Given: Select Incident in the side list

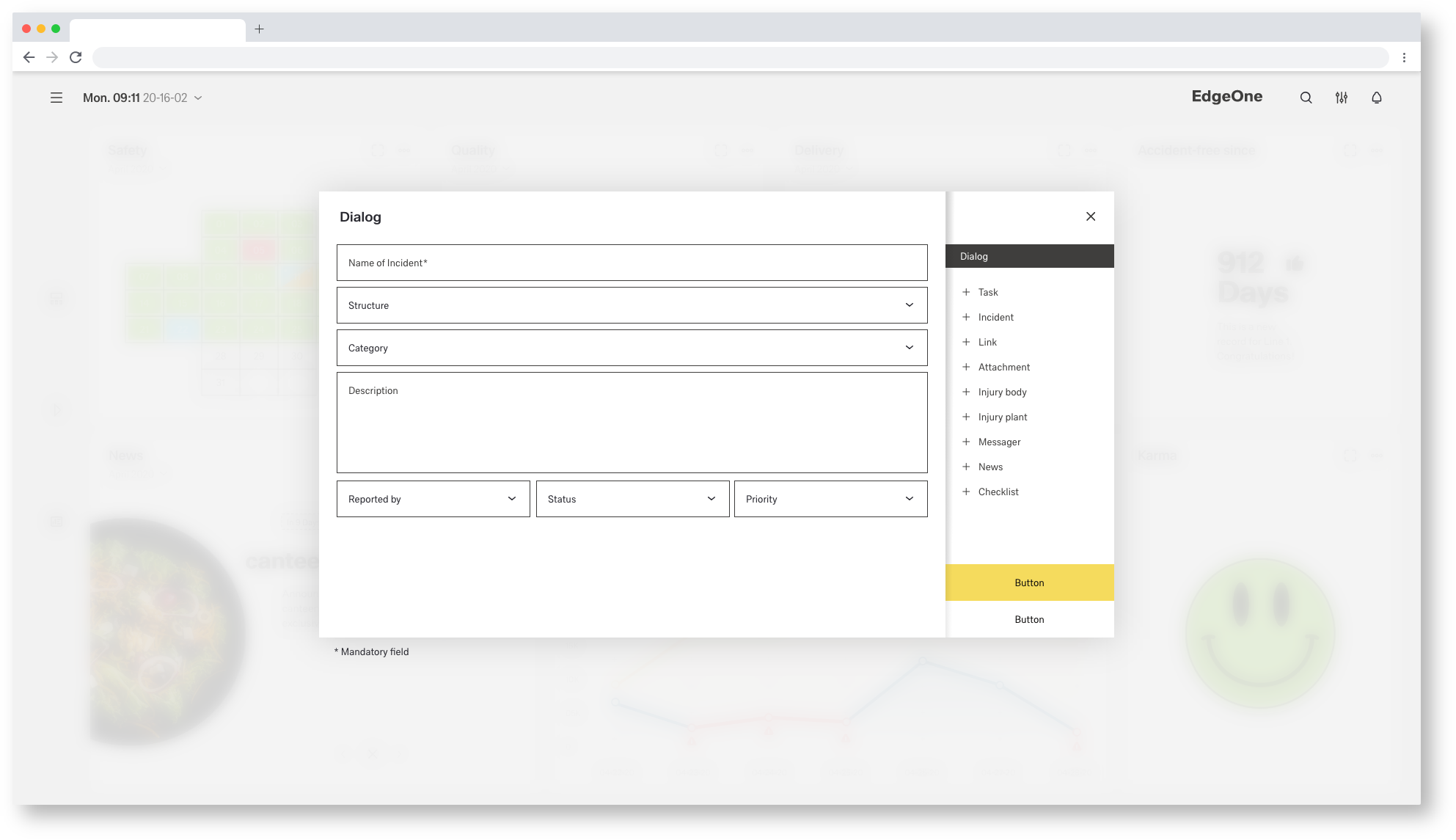Looking at the screenshot, I should (x=995, y=317).
